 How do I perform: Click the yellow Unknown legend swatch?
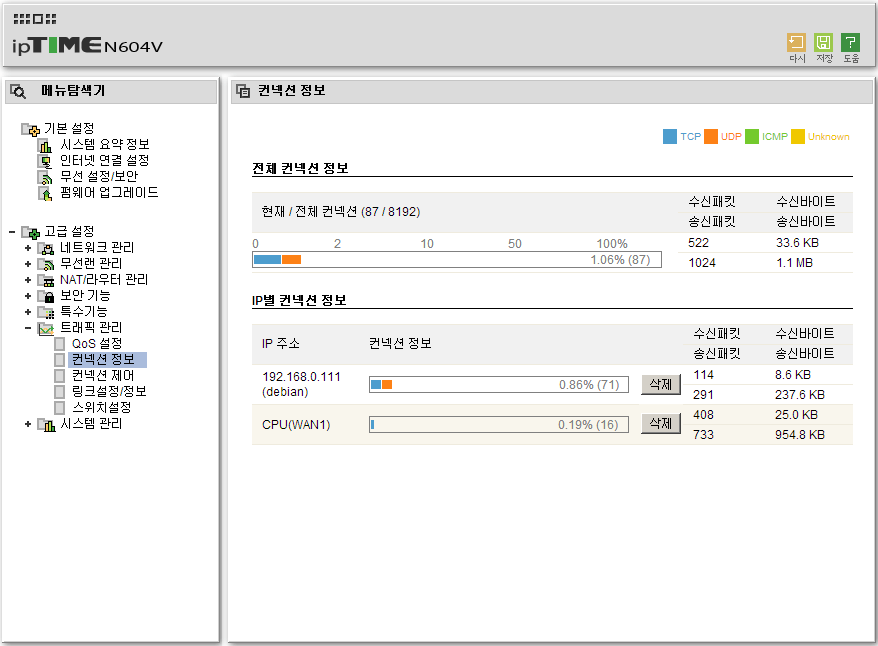(798, 137)
